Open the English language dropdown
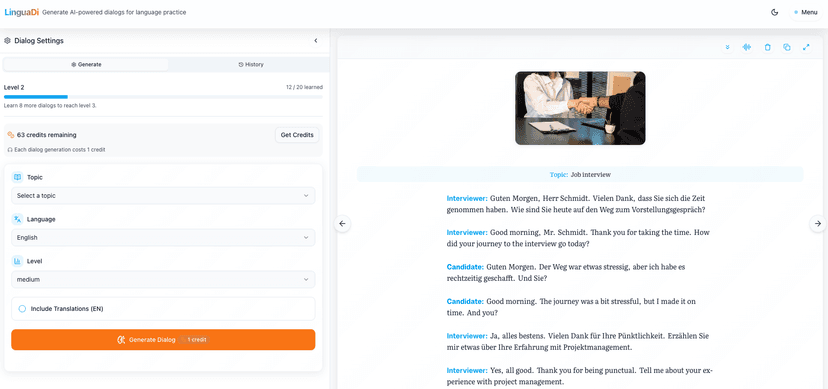This screenshot has height=389, width=828. 163,238
